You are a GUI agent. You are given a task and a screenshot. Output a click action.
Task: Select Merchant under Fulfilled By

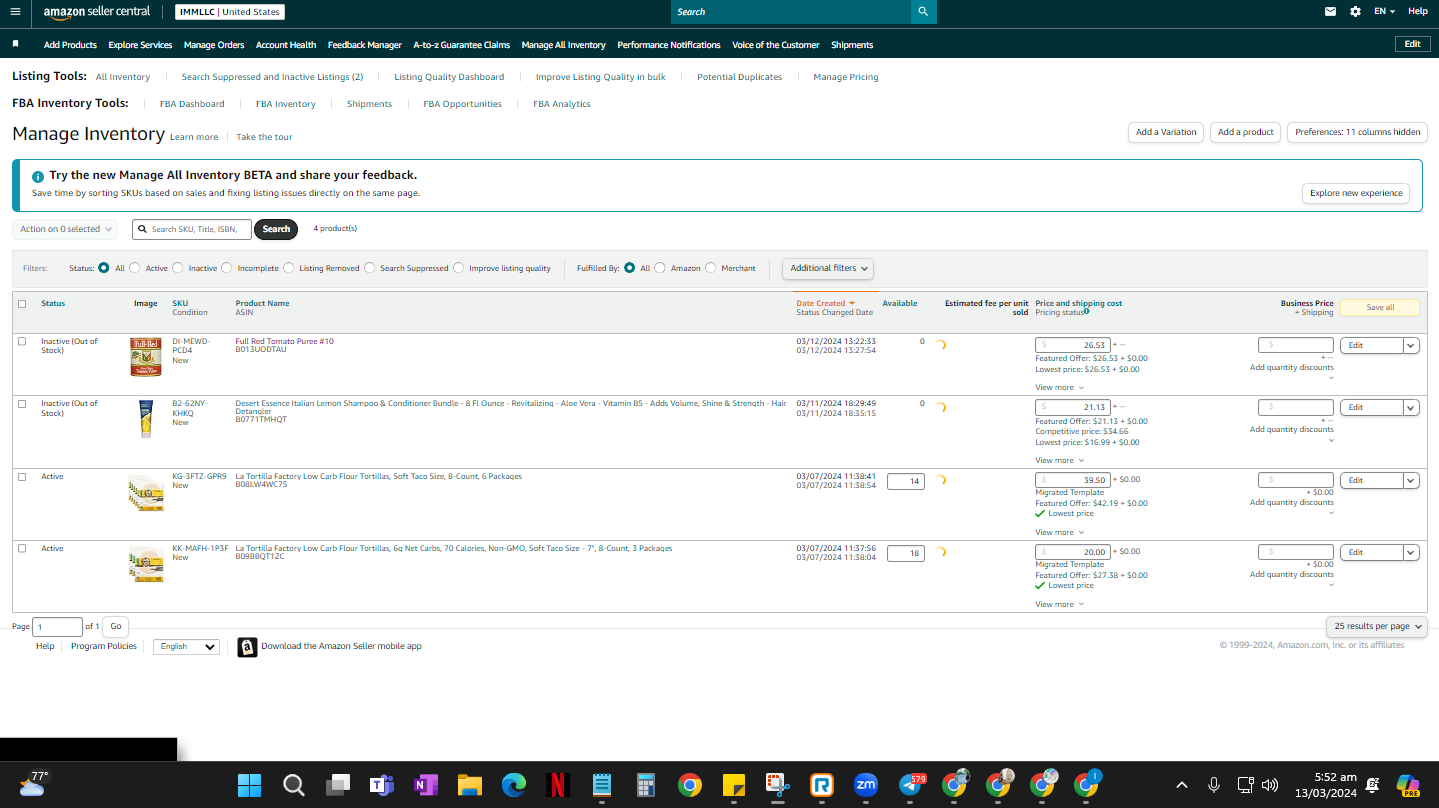point(711,268)
